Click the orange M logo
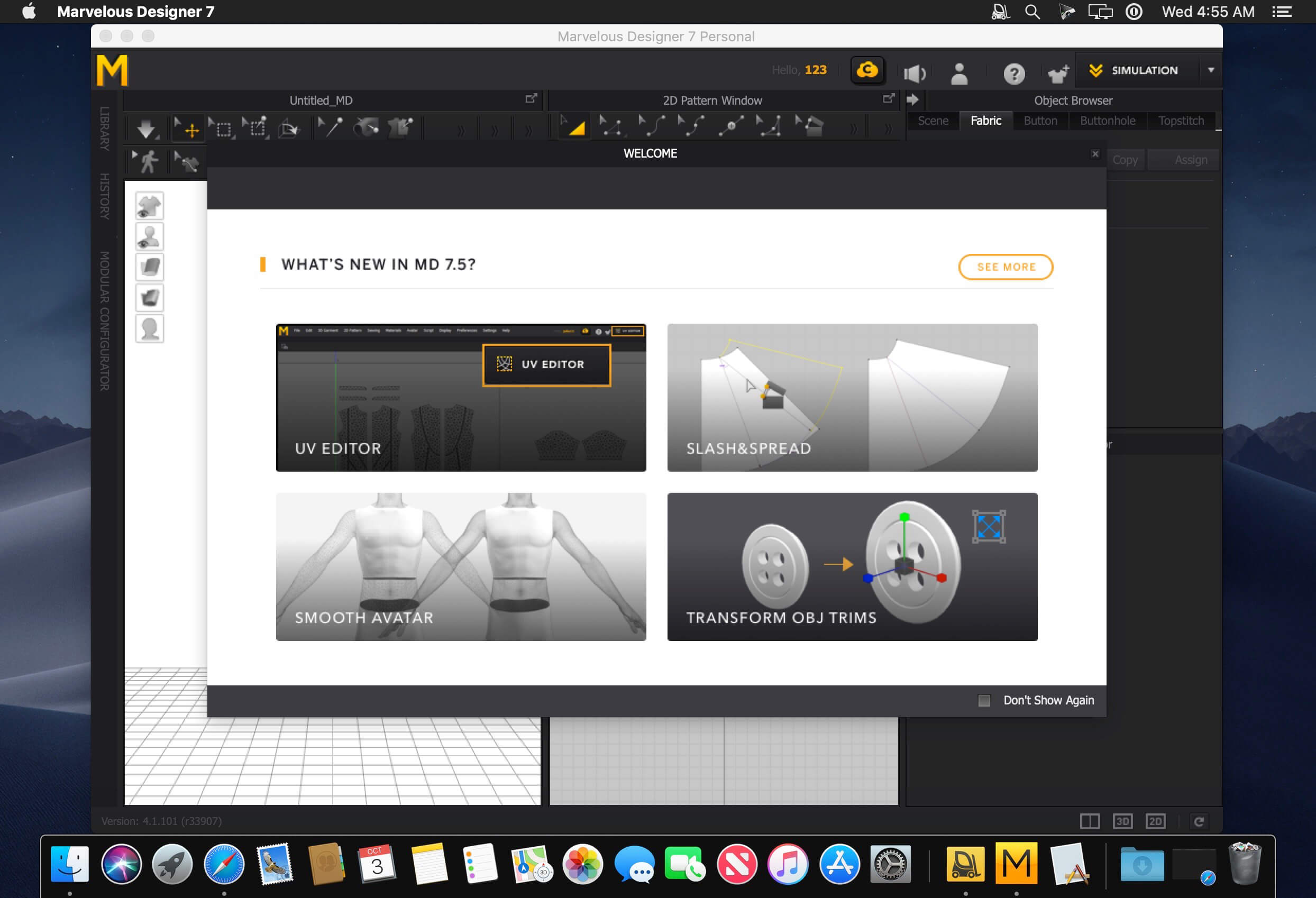The width and height of the screenshot is (1316, 898). coord(112,71)
